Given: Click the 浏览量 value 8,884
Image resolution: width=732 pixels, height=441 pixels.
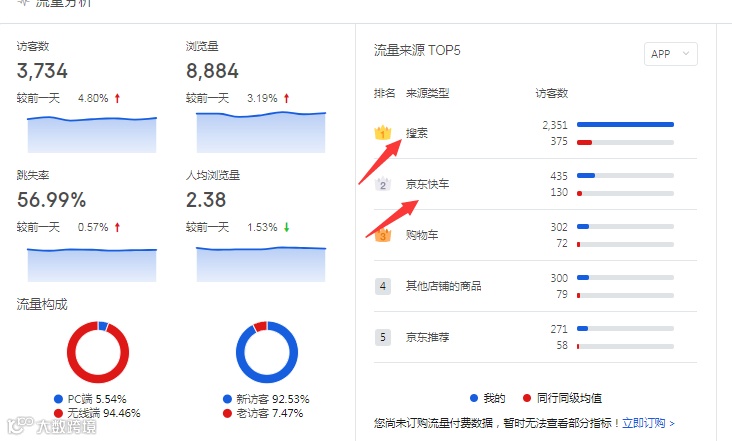Looking at the screenshot, I should [x=212, y=71].
